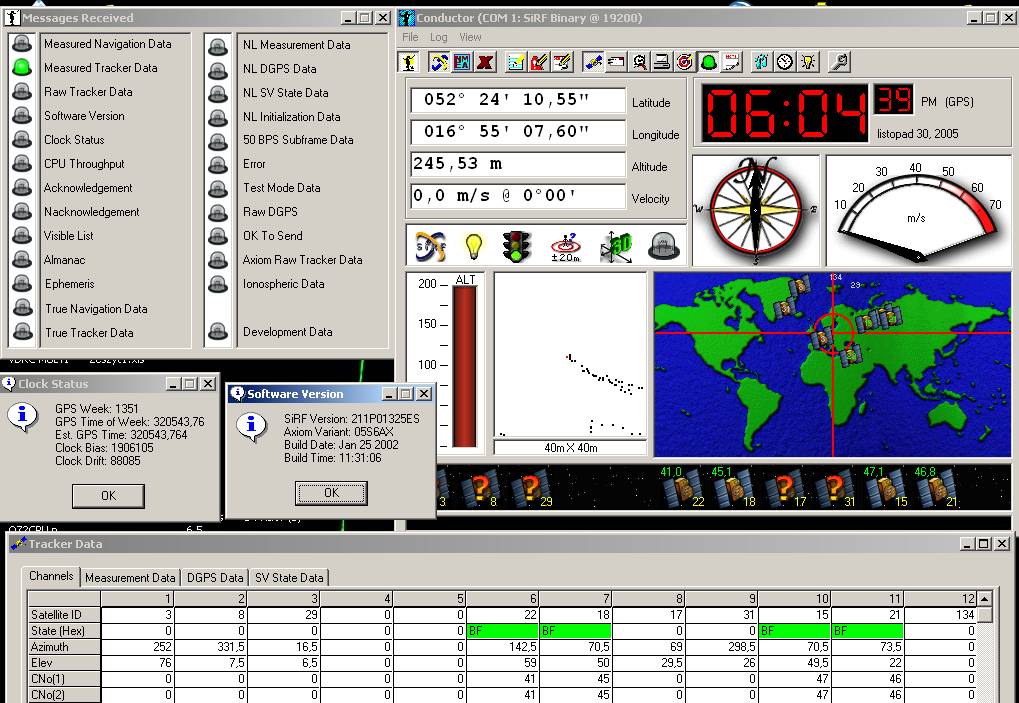This screenshot has height=703, width=1019.
Task: Click the red X toolbar icon
Action: coord(485,62)
